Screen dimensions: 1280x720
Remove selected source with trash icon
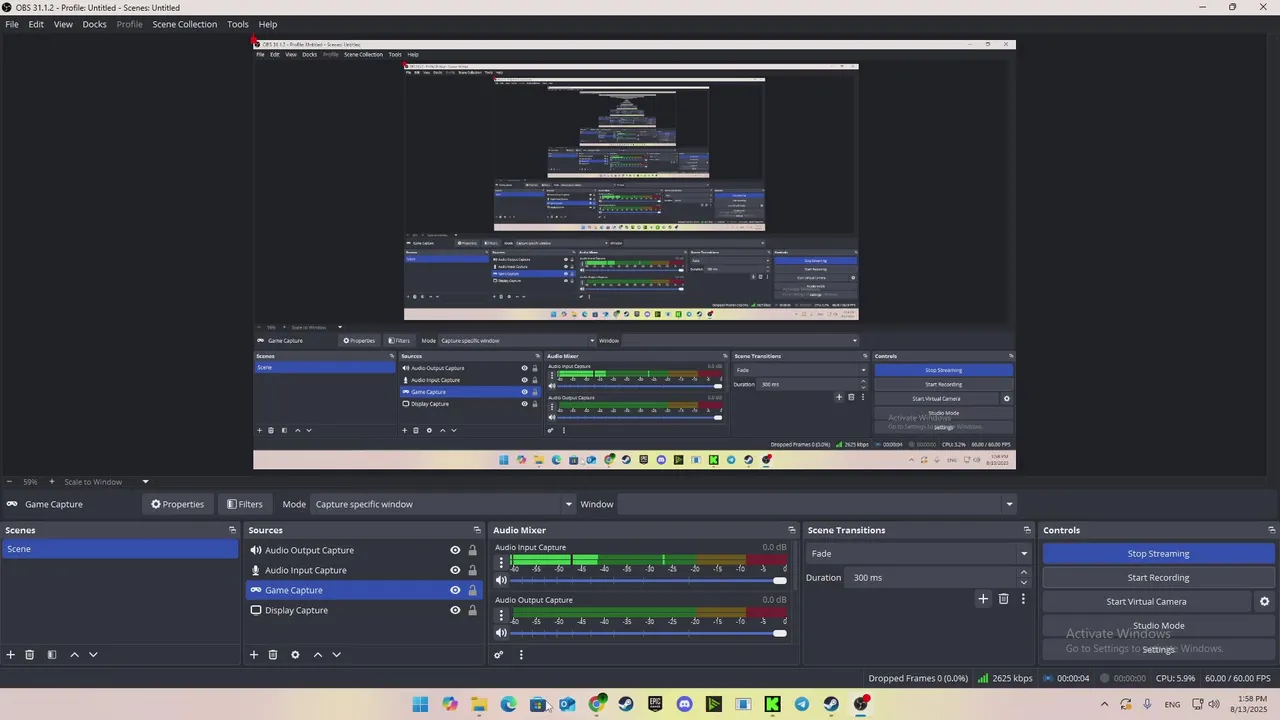click(x=273, y=655)
